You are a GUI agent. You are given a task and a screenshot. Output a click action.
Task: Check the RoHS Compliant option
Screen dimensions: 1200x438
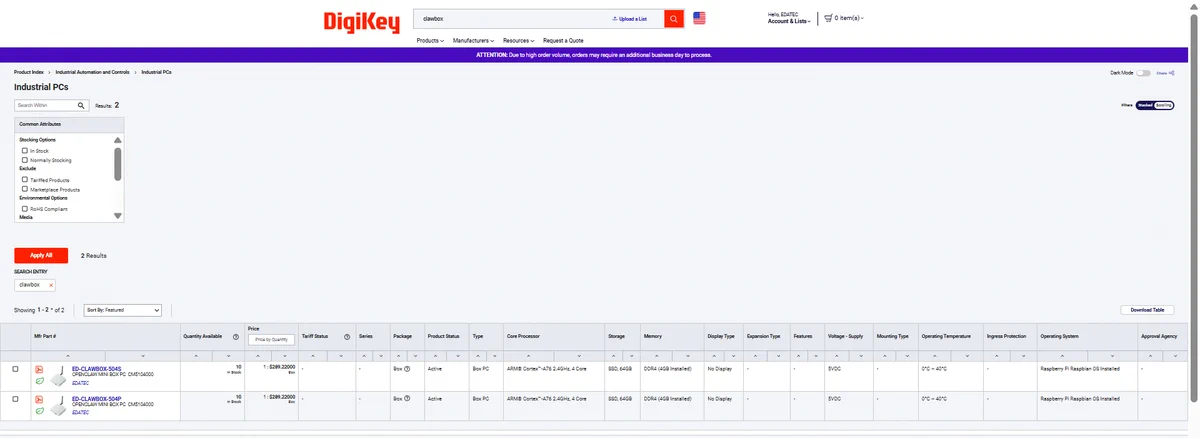25,208
